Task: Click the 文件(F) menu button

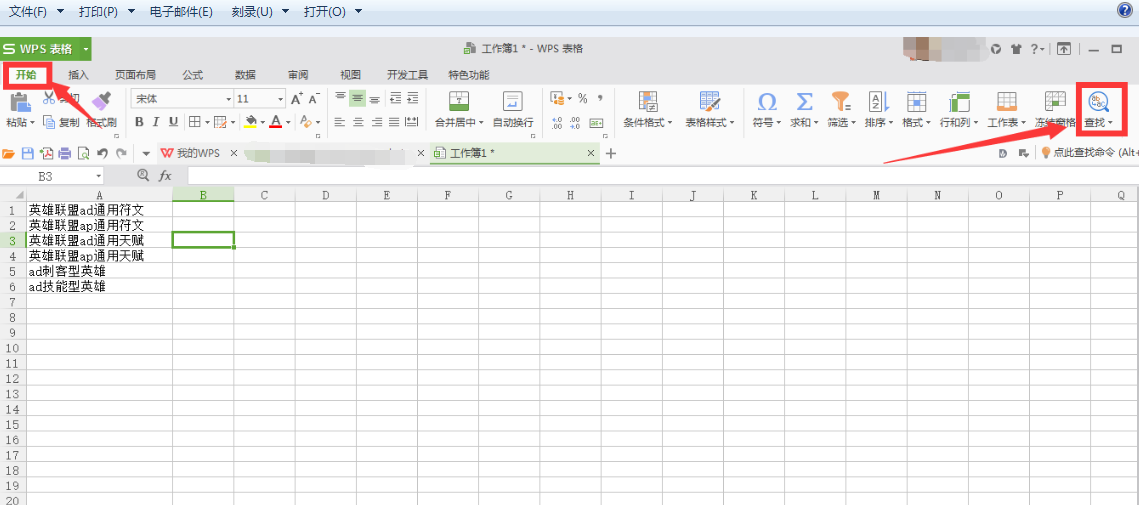Action: (x=28, y=12)
